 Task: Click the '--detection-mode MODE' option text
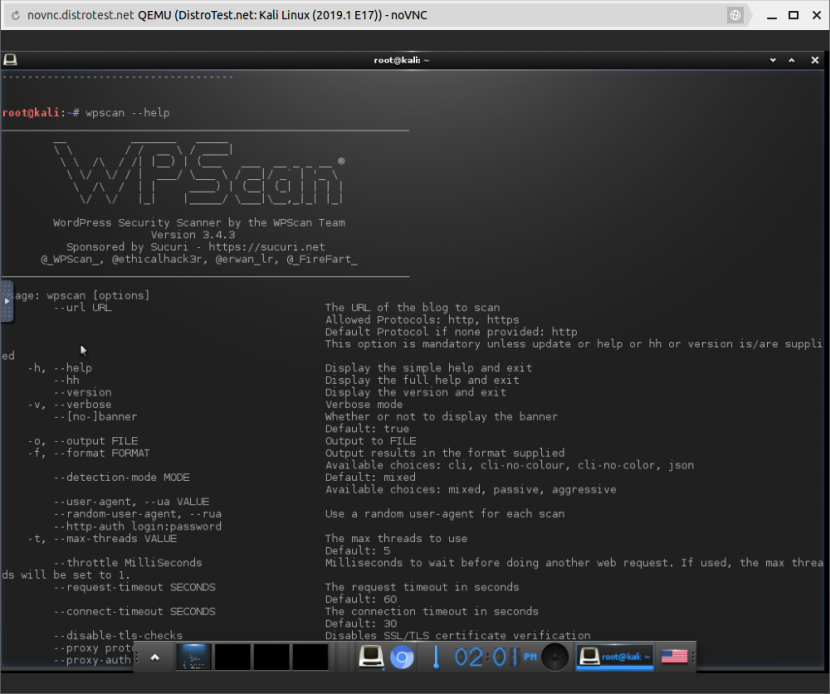[121, 477]
